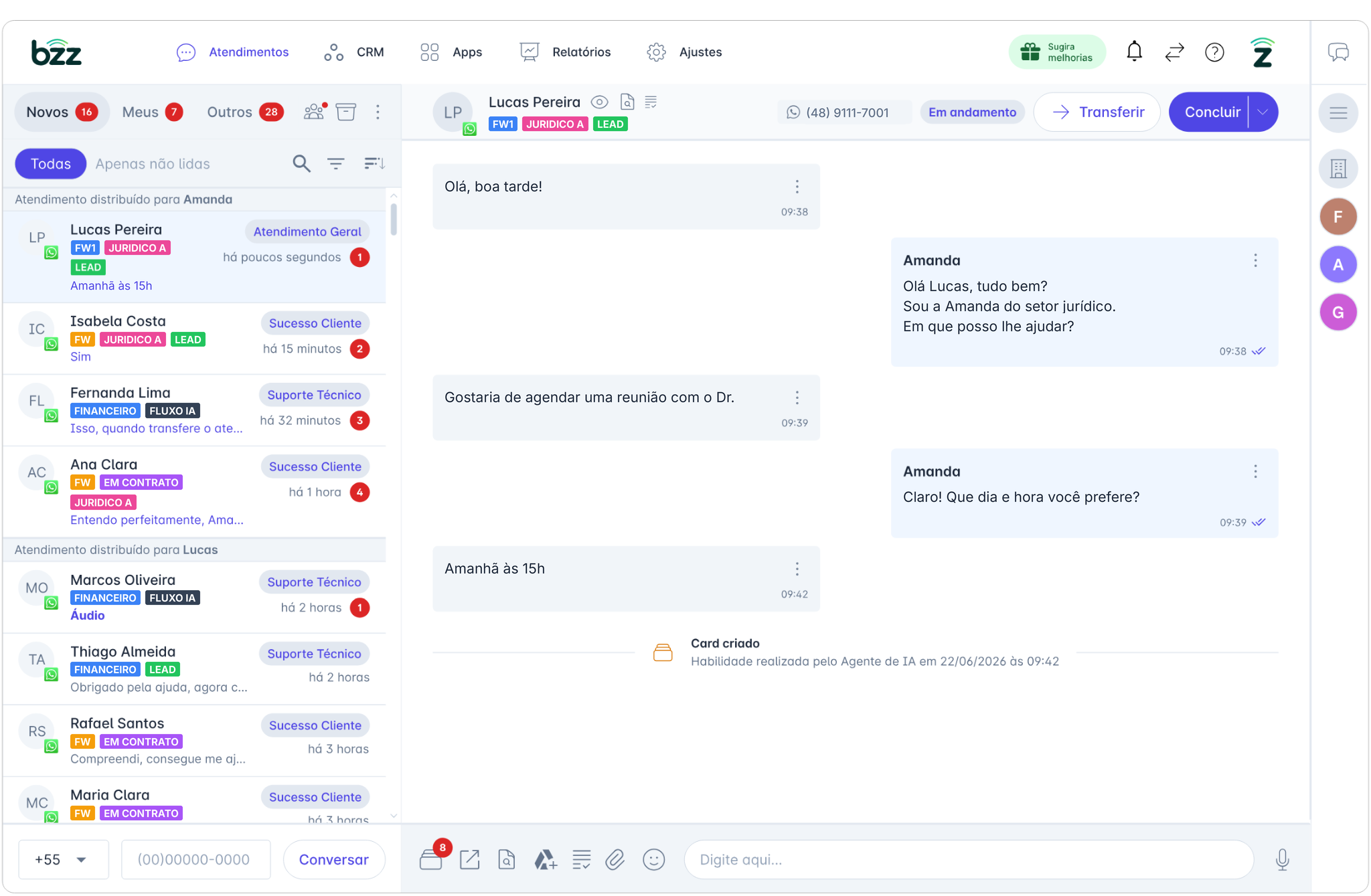
Task: Expand the Concluir dropdown arrow
Action: pos(1263,112)
